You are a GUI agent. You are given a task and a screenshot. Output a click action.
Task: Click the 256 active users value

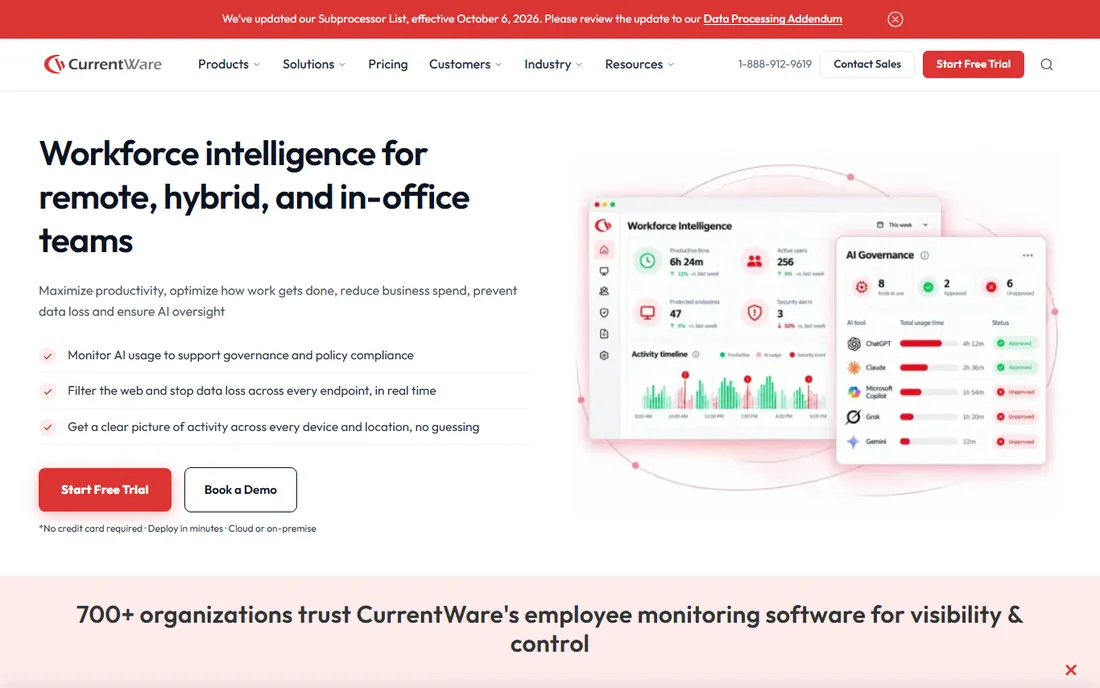pos(785,262)
